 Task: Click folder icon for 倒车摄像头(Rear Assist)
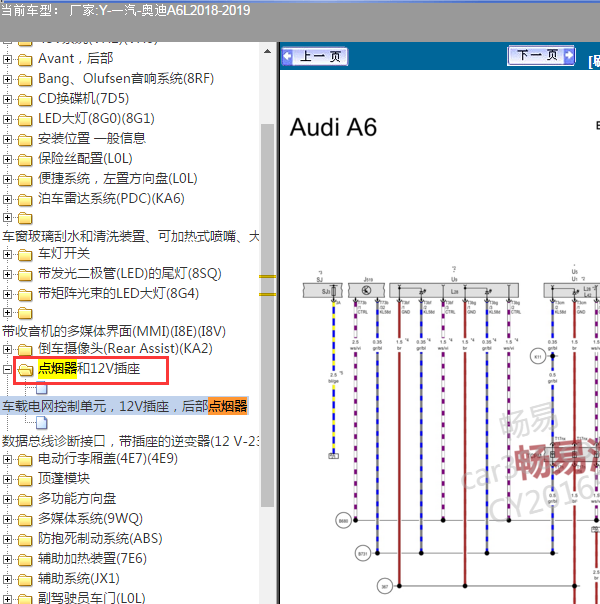(25, 349)
